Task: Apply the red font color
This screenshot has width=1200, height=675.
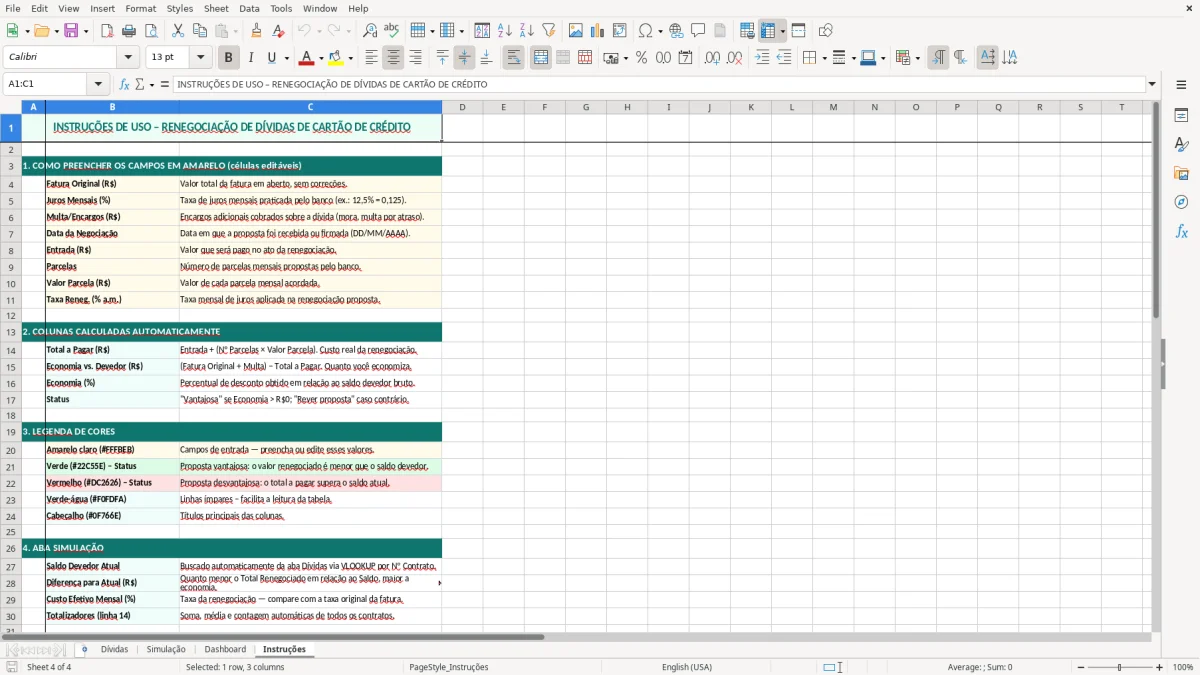Action: (x=307, y=58)
